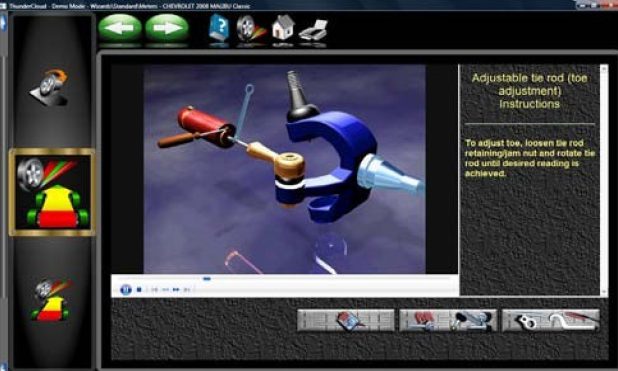Click the instructions panel scrollbar

[x=604, y=181]
